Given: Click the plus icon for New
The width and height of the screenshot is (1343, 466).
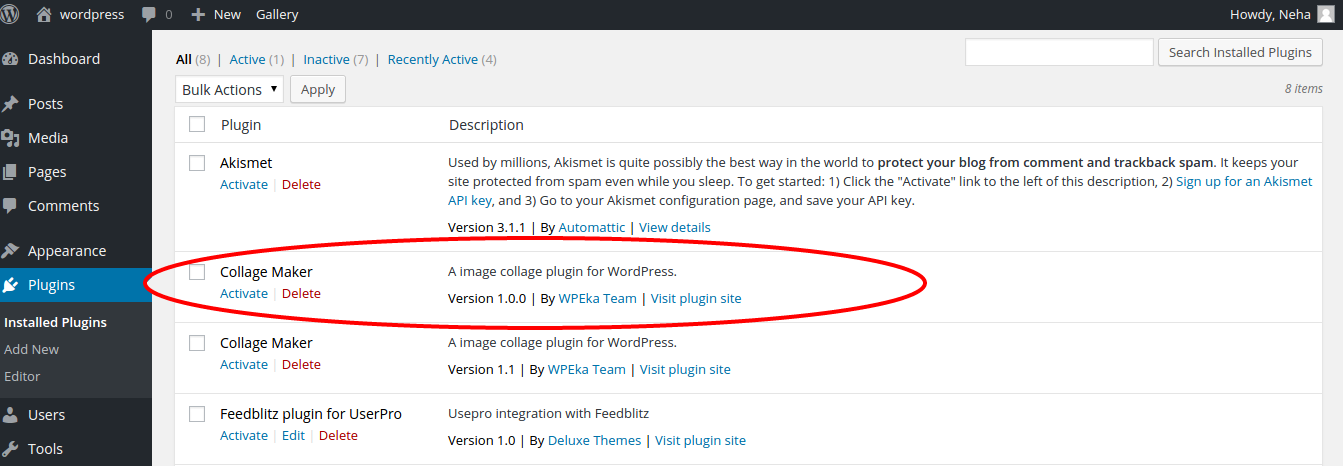Looking at the screenshot, I should pyautogui.click(x=198, y=15).
